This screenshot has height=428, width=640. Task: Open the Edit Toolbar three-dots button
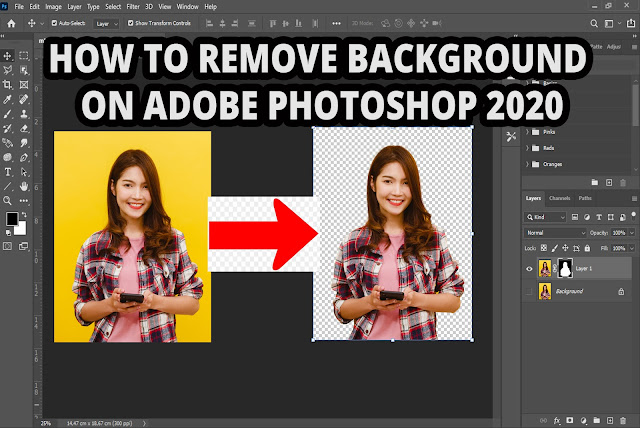tap(24, 201)
